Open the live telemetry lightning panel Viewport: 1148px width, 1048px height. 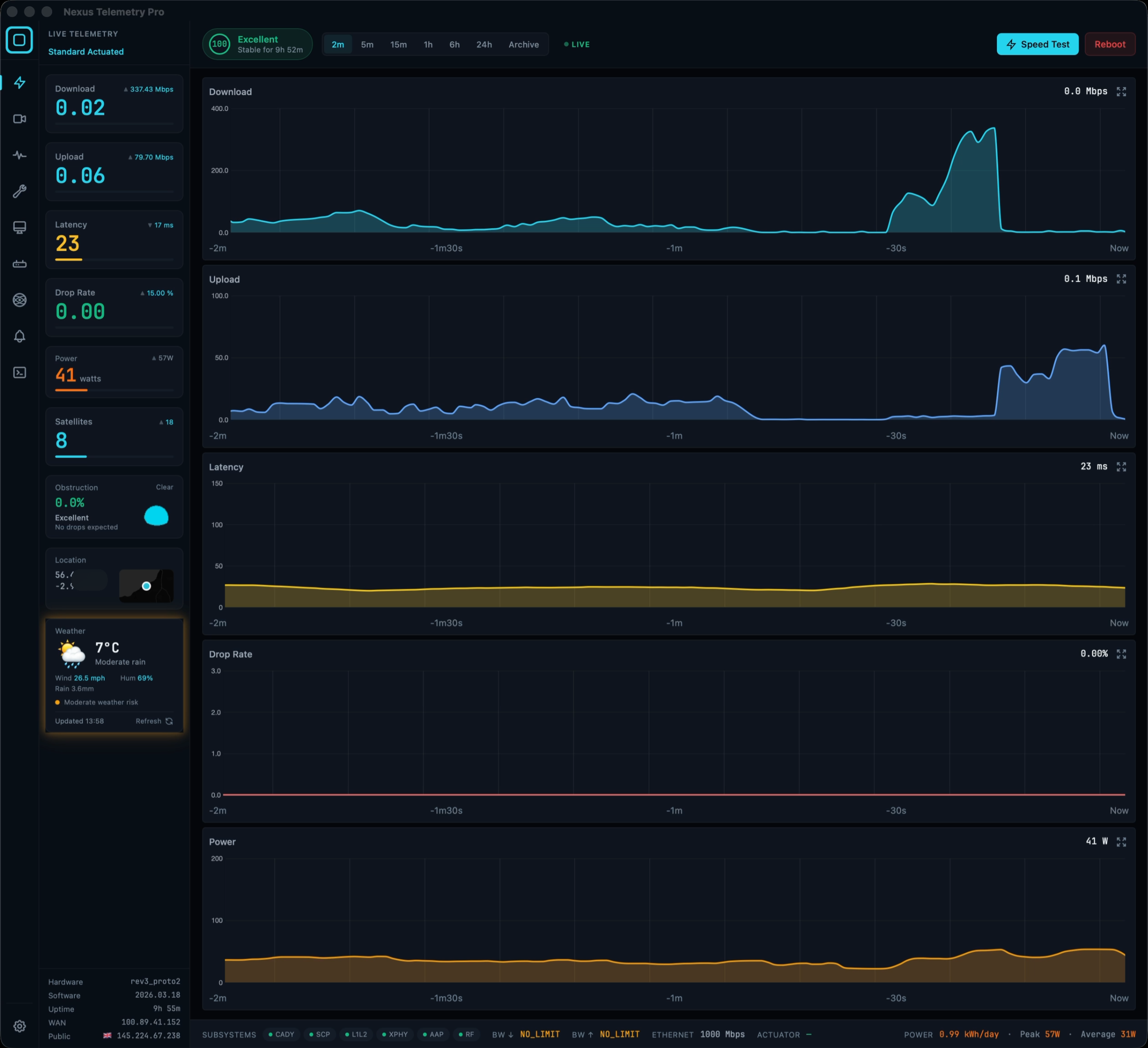click(x=20, y=83)
